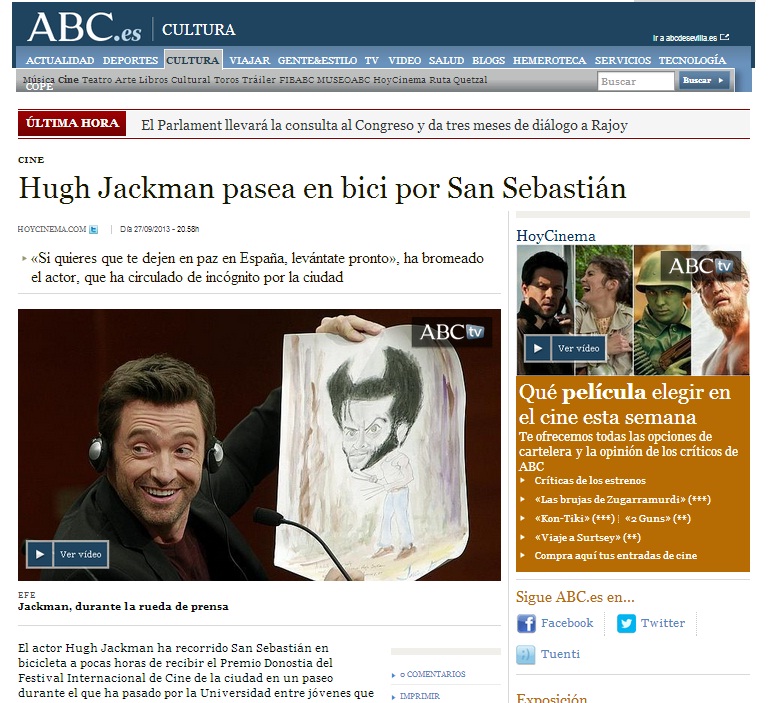This screenshot has width=779, height=703.
Task: Open 'Qué película elegir' headline
Action: point(624,404)
